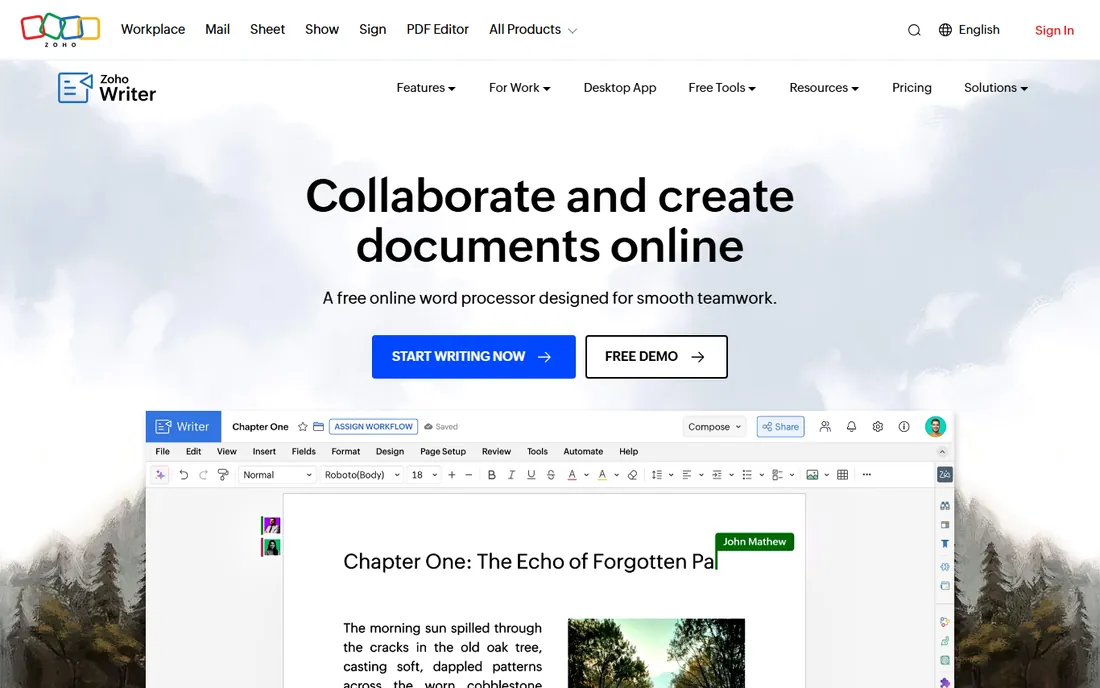The height and width of the screenshot is (688, 1100).
Task: Open collaborators people icon
Action: point(825,426)
